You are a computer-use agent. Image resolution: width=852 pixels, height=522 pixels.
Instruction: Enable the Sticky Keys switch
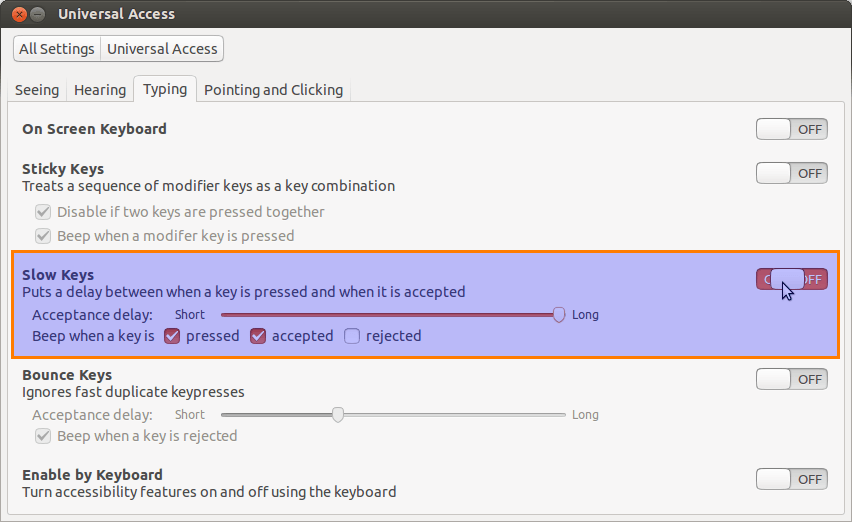click(791, 173)
